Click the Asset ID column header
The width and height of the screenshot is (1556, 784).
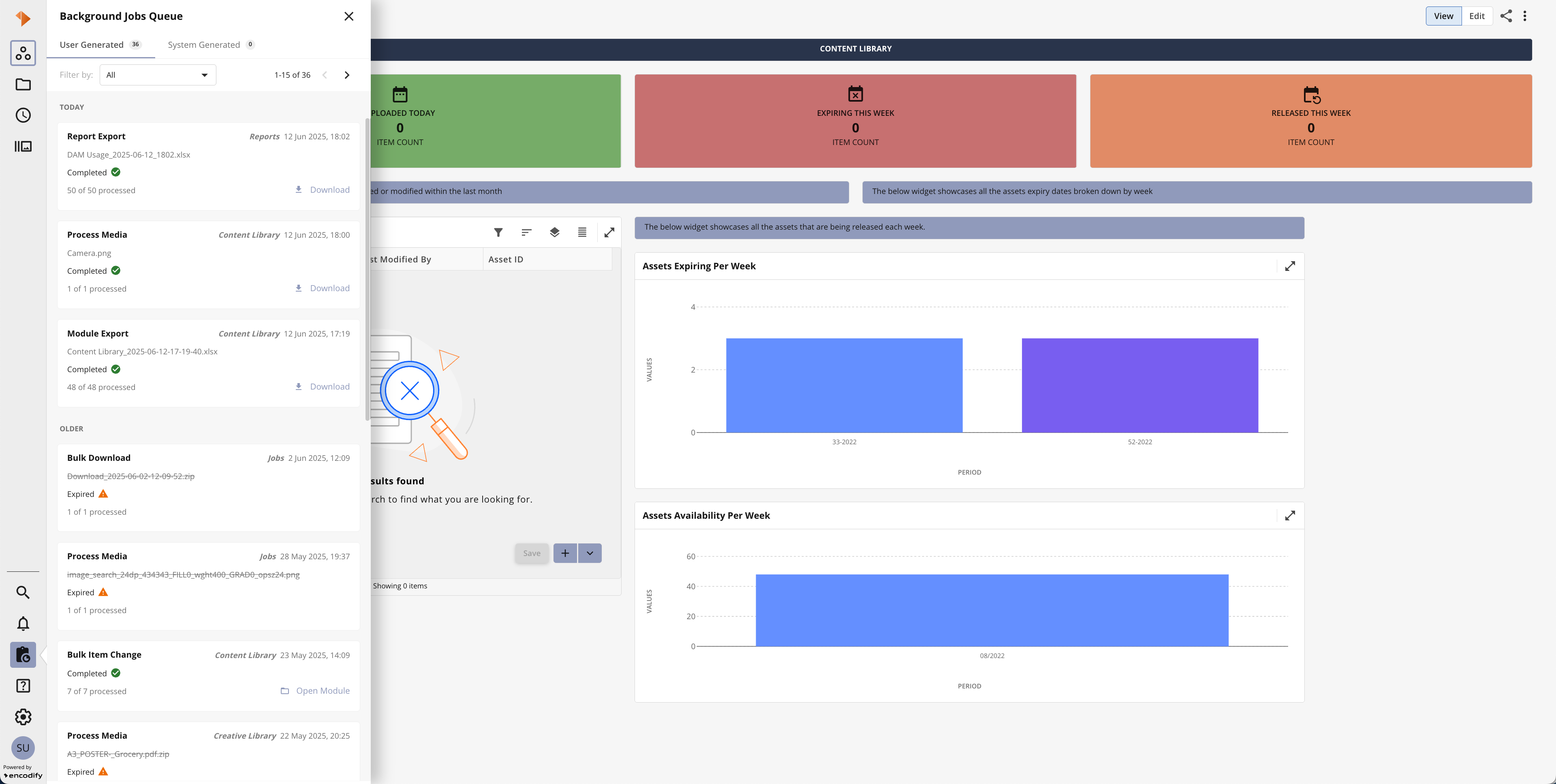pyautogui.click(x=547, y=259)
